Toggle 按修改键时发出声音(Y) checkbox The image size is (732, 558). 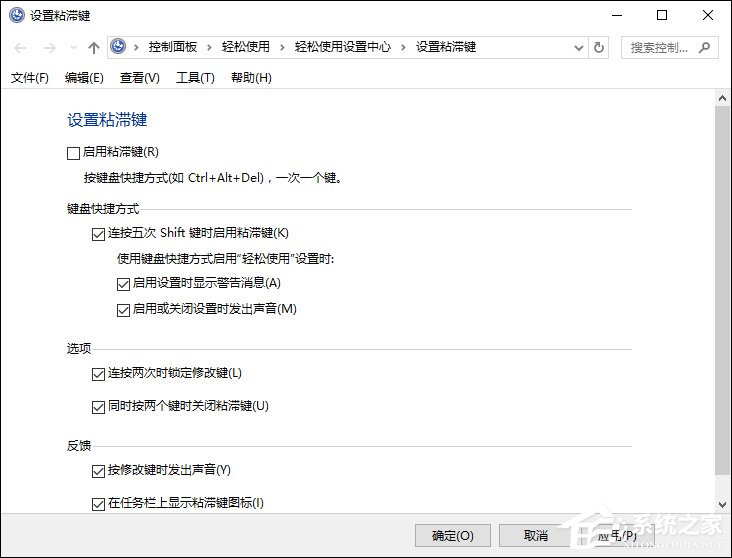pyautogui.click(x=98, y=471)
